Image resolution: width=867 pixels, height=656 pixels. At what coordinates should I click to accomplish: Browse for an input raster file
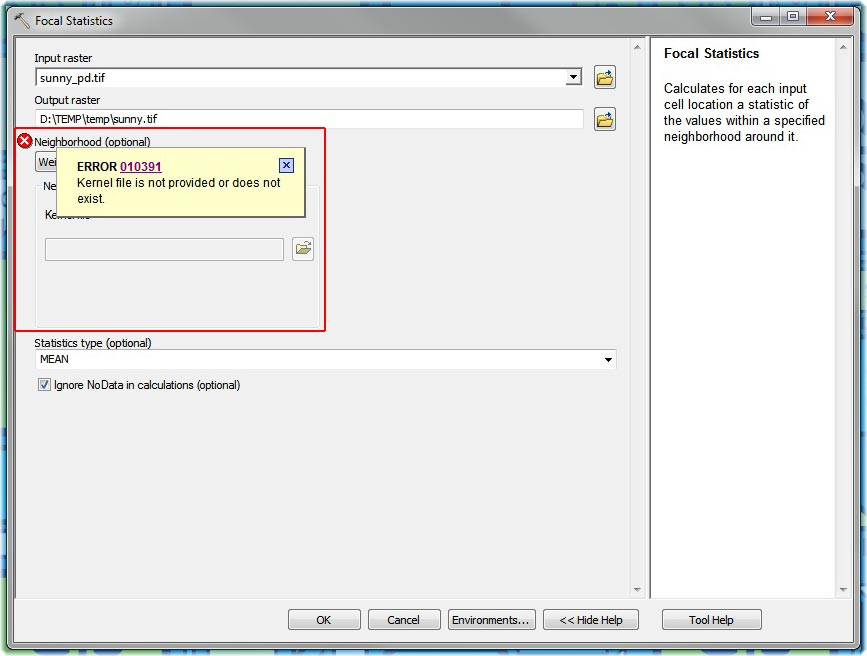(x=604, y=77)
